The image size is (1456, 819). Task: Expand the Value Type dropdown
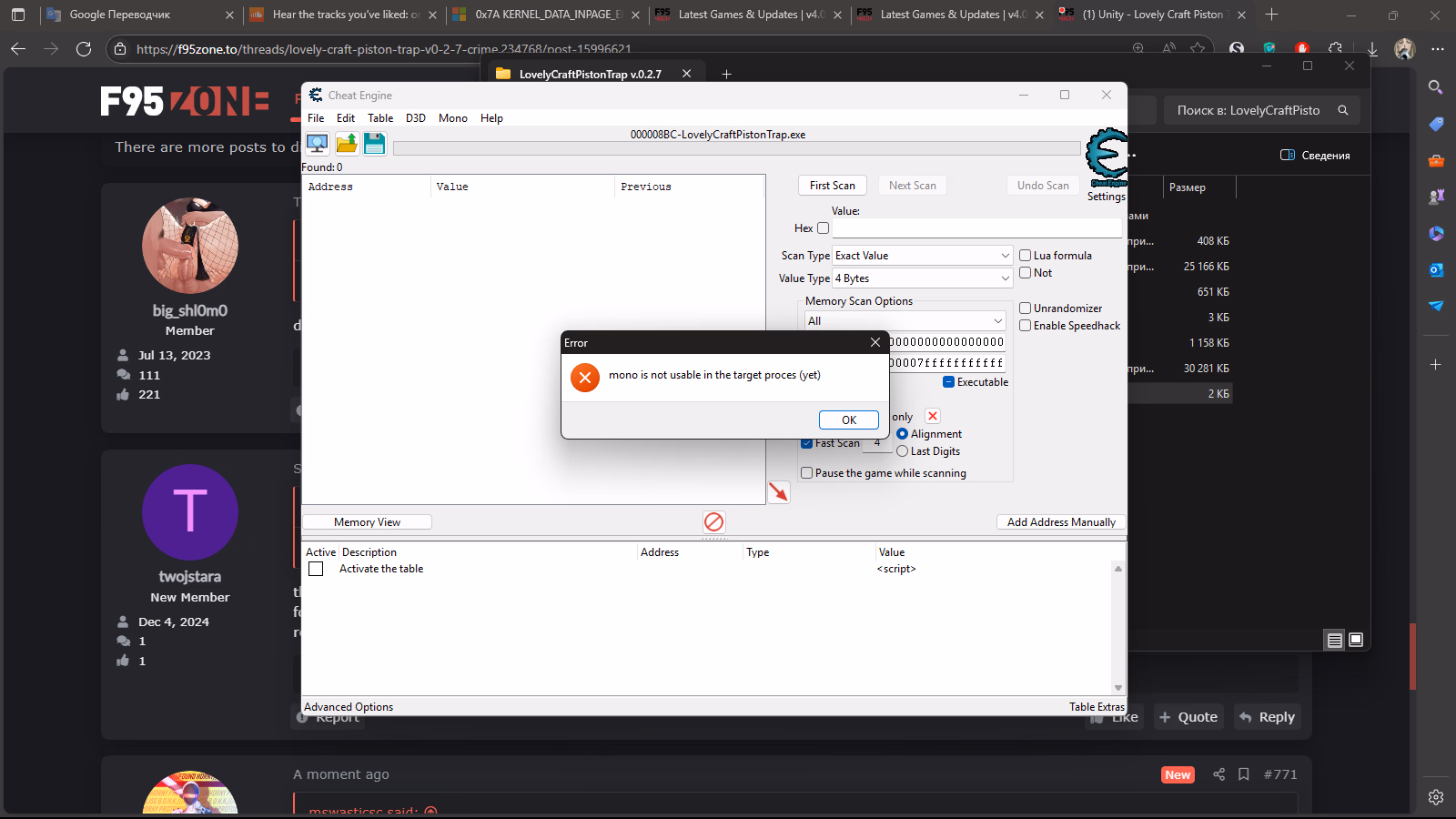click(923, 278)
